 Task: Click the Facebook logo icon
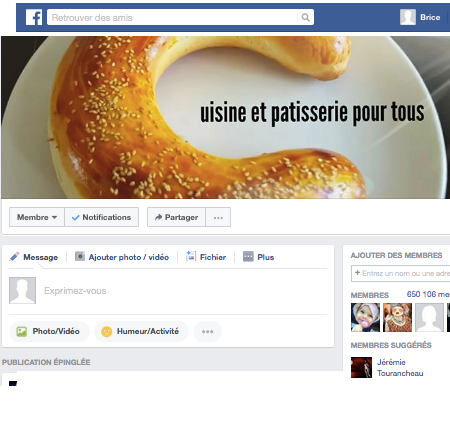(x=34, y=17)
